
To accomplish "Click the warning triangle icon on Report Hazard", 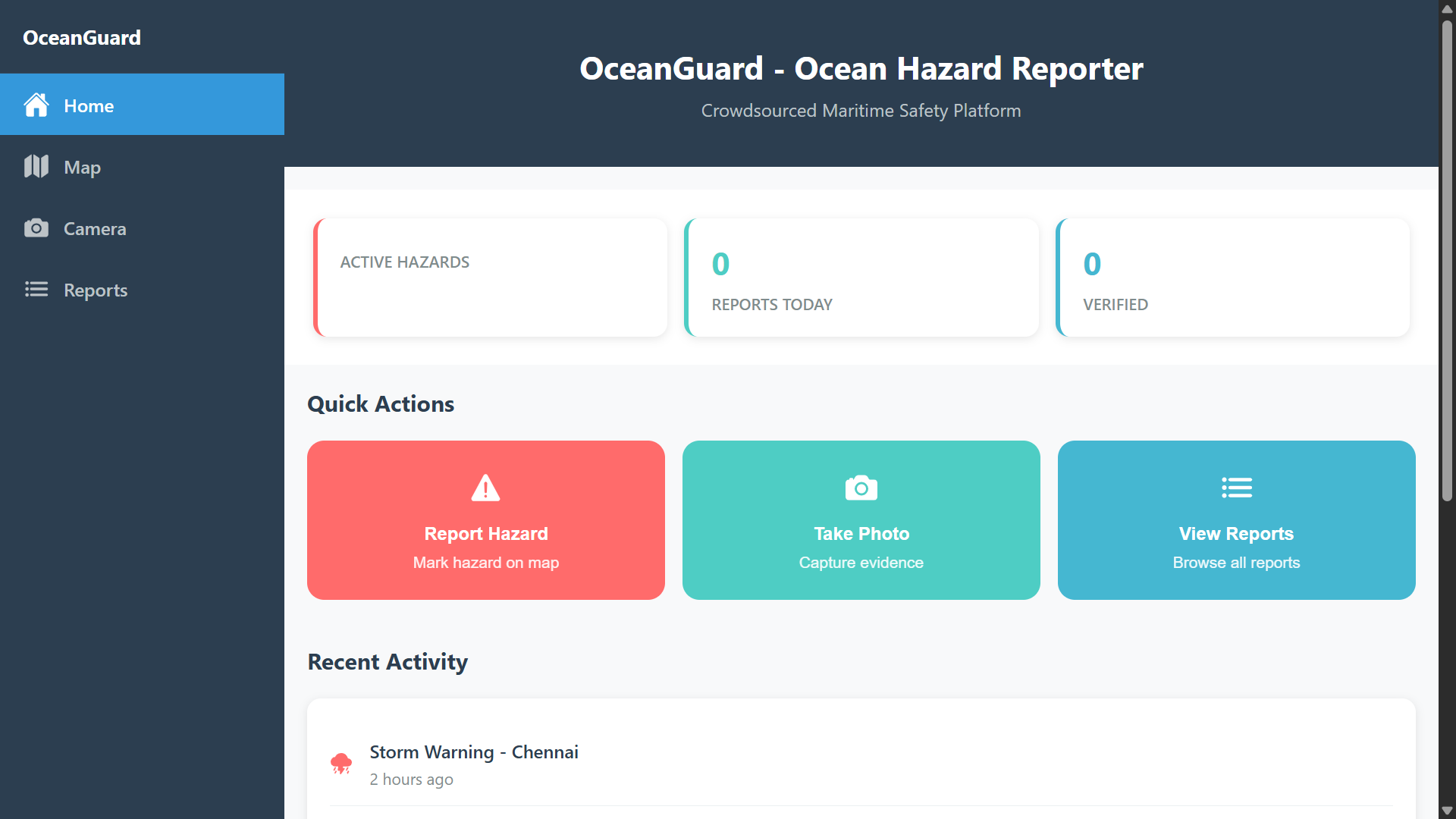I will click(x=485, y=488).
